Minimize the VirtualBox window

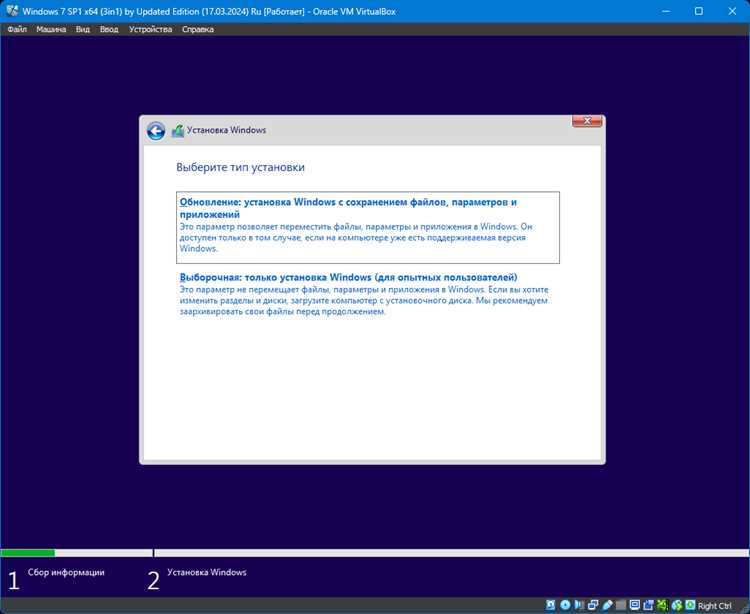[x=666, y=11]
